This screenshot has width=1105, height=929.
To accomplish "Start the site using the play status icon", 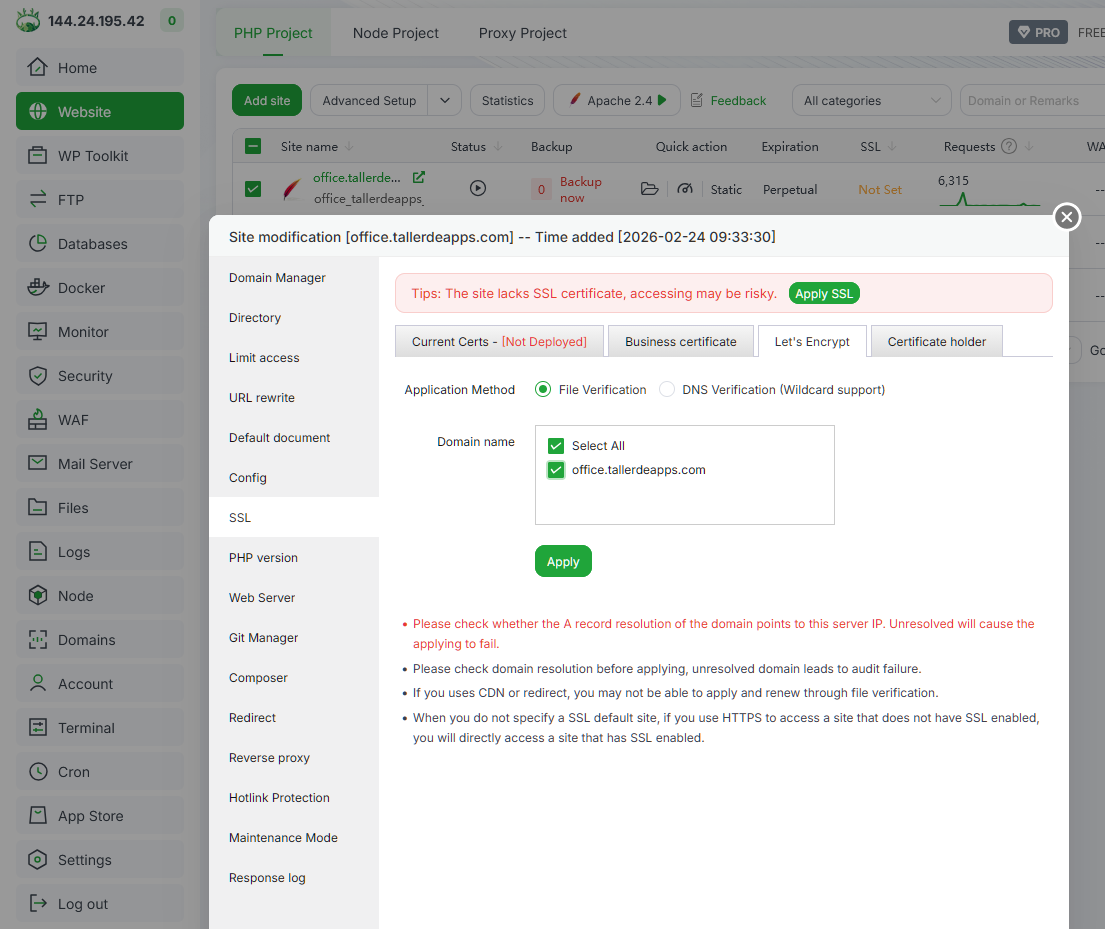I will pos(477,187).
